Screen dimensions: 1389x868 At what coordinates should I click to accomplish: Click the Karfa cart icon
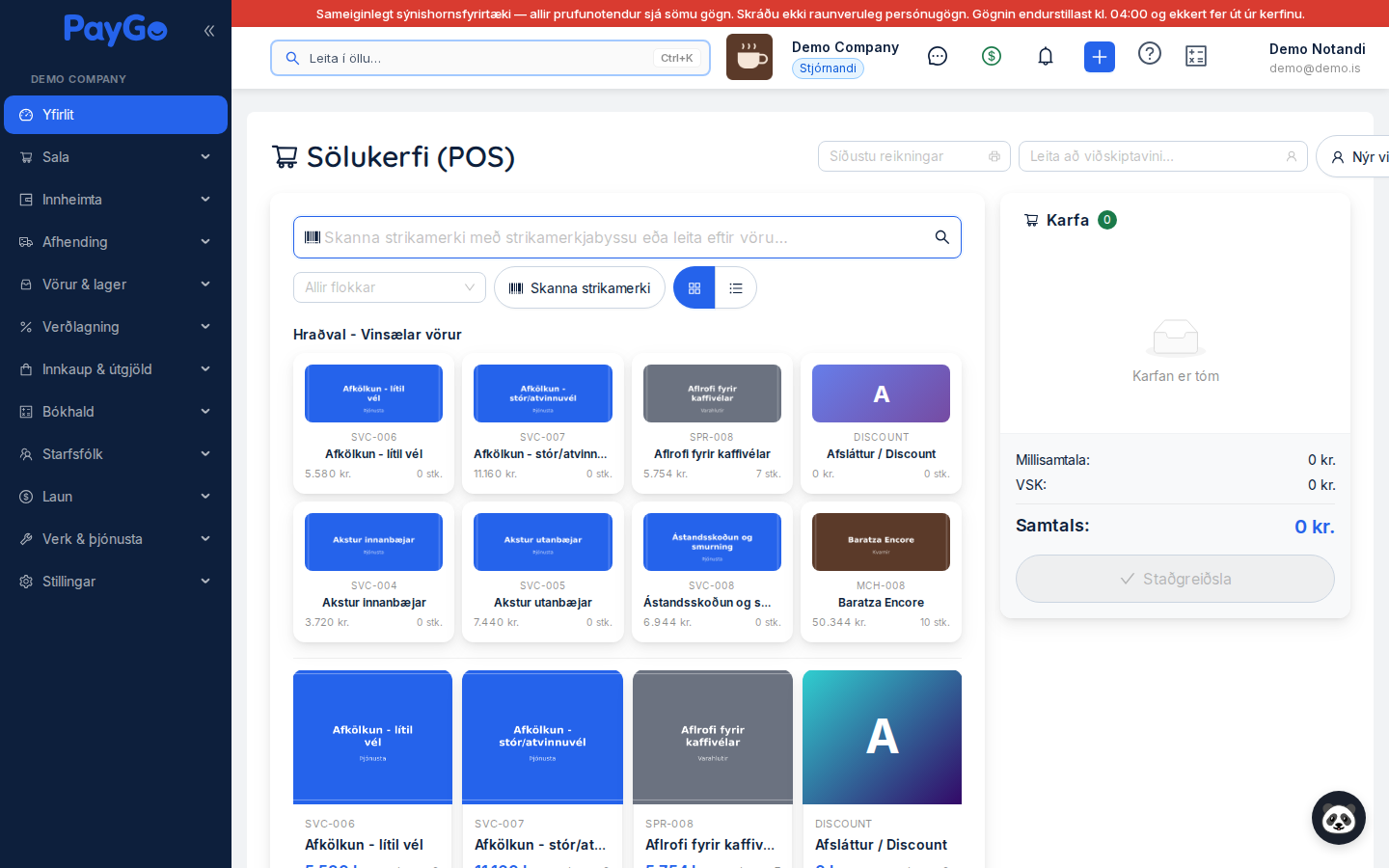click(1031, 220)
